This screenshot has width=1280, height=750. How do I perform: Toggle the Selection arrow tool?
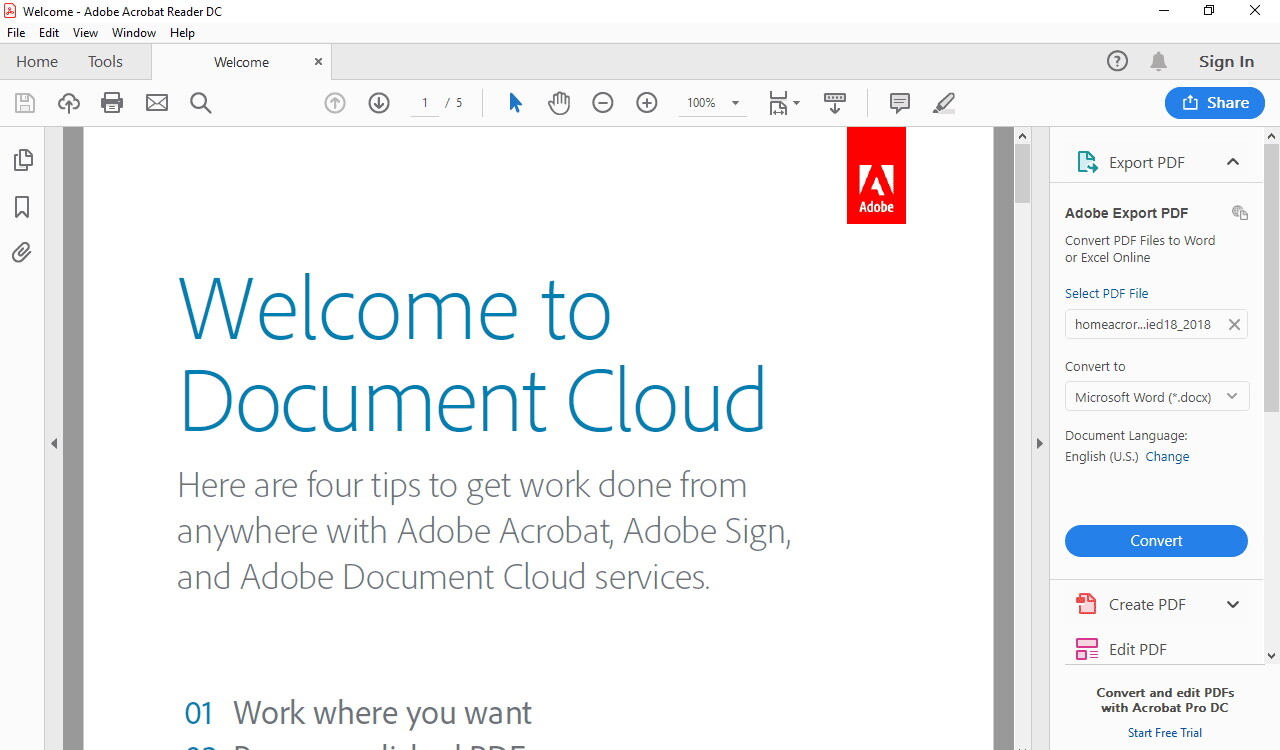coord(514,102)
